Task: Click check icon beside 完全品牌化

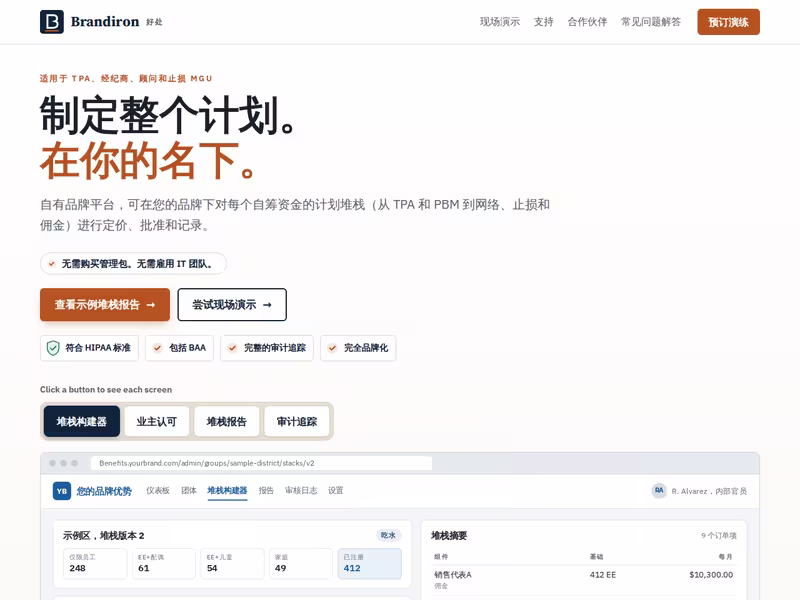Action: point(333,348)
